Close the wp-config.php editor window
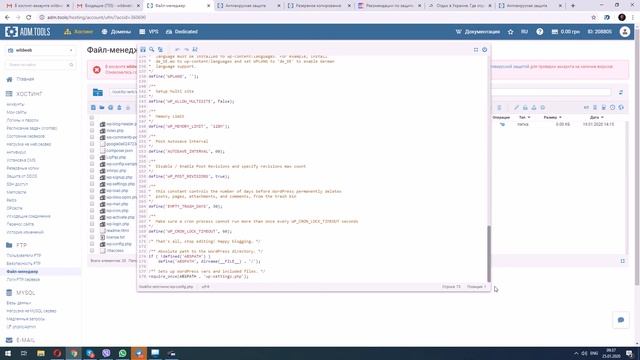Image resolution: width=640 pixels, height=360 pixels. (484, 50)
